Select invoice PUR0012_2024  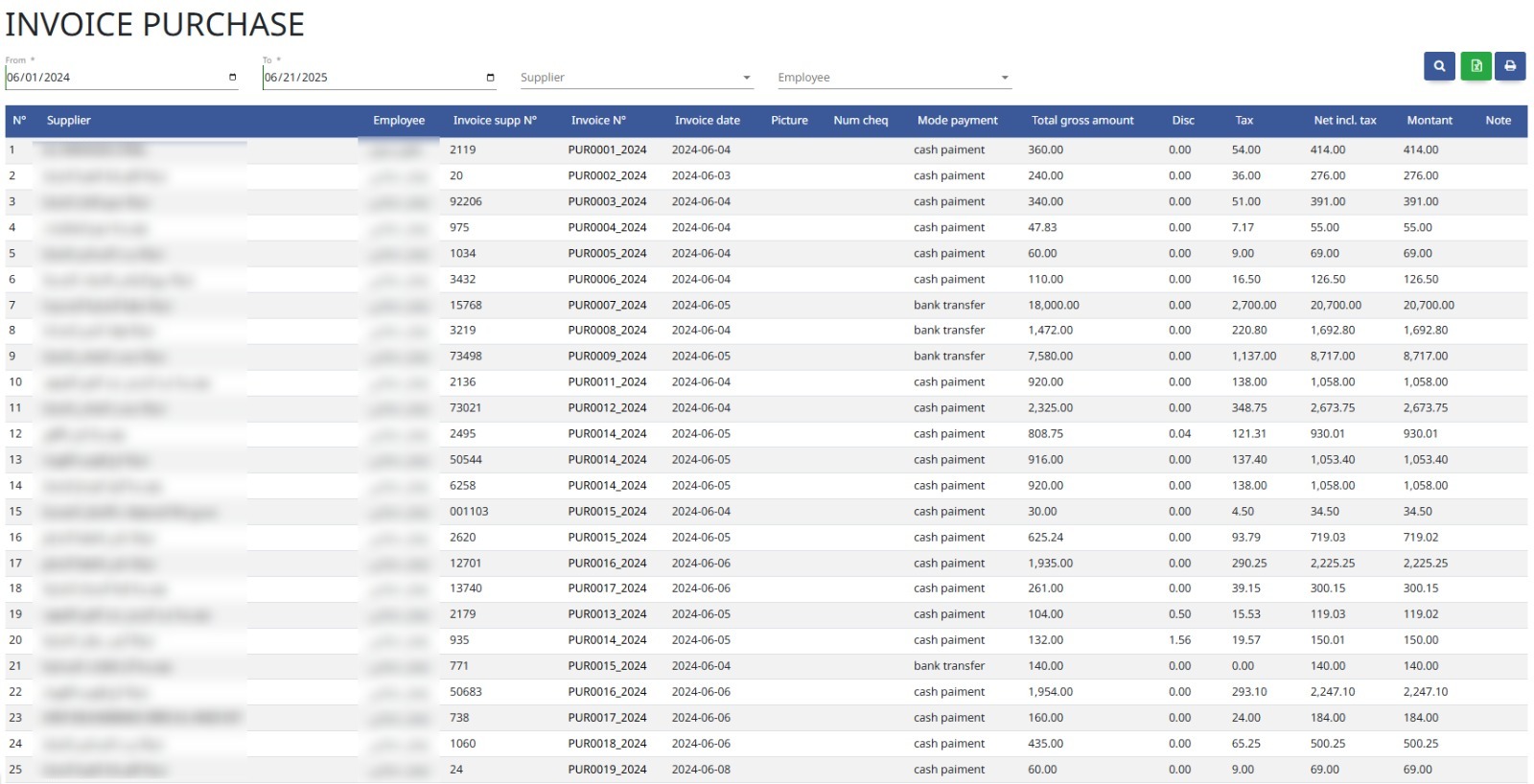pyautogui.click(x=607, y=408)
